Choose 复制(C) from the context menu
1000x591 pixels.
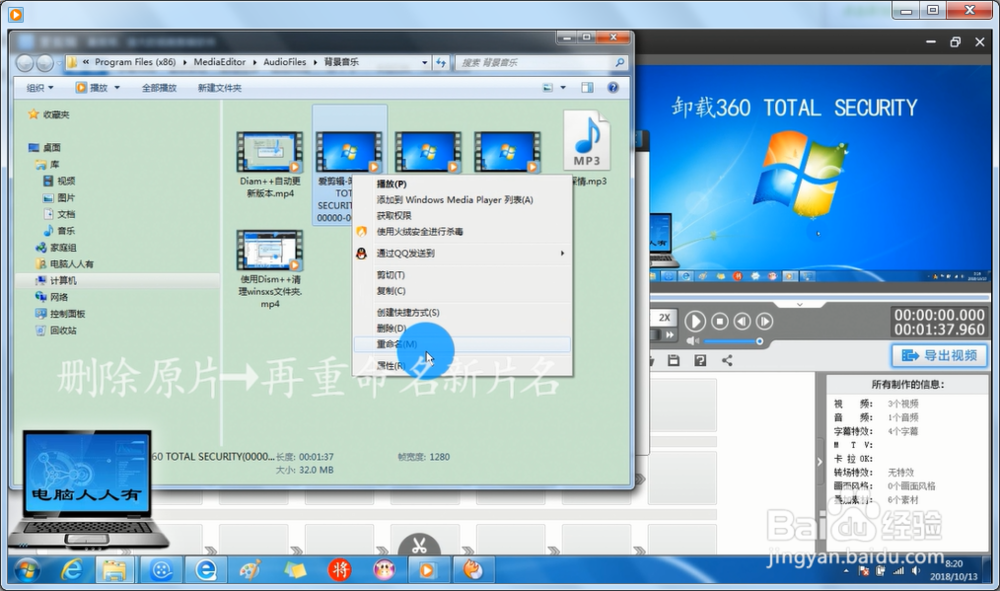(462, 291)
